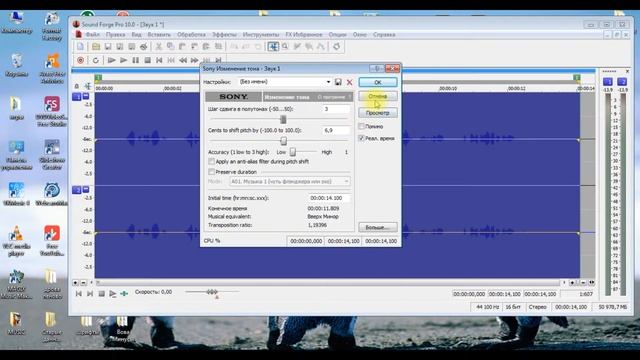This screenshot has width=640, height=360.
Task: Enable the Preserve duration checkbox
Action: 211,172
